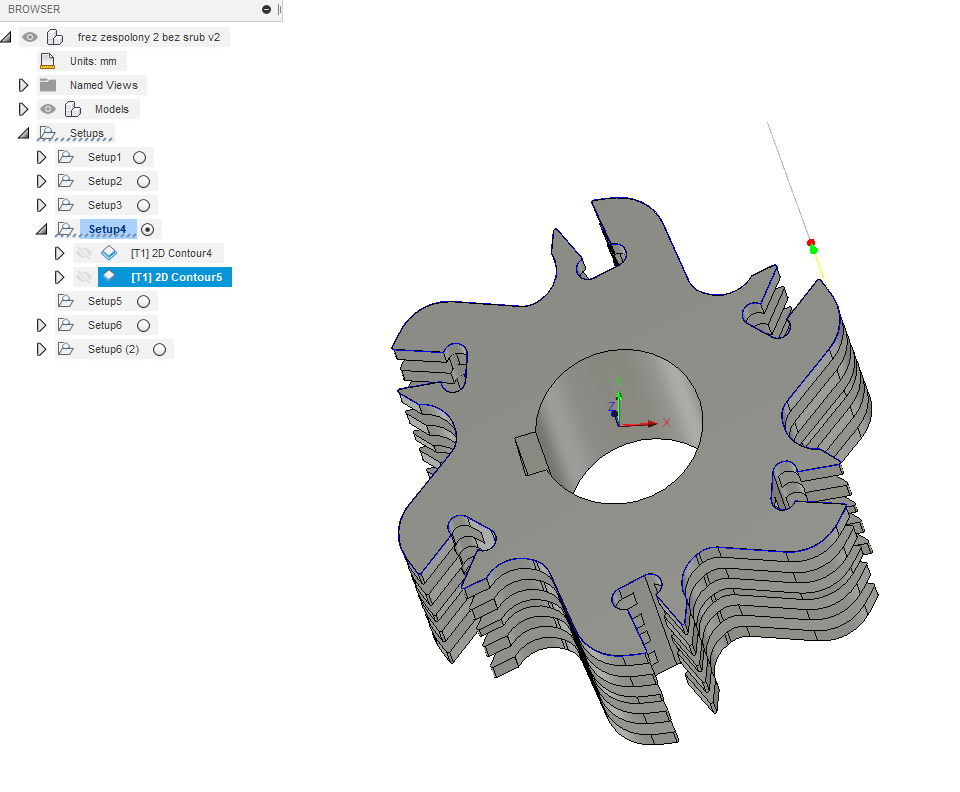
Task: Click the BROWSER panel title
Action: [34, 9]
